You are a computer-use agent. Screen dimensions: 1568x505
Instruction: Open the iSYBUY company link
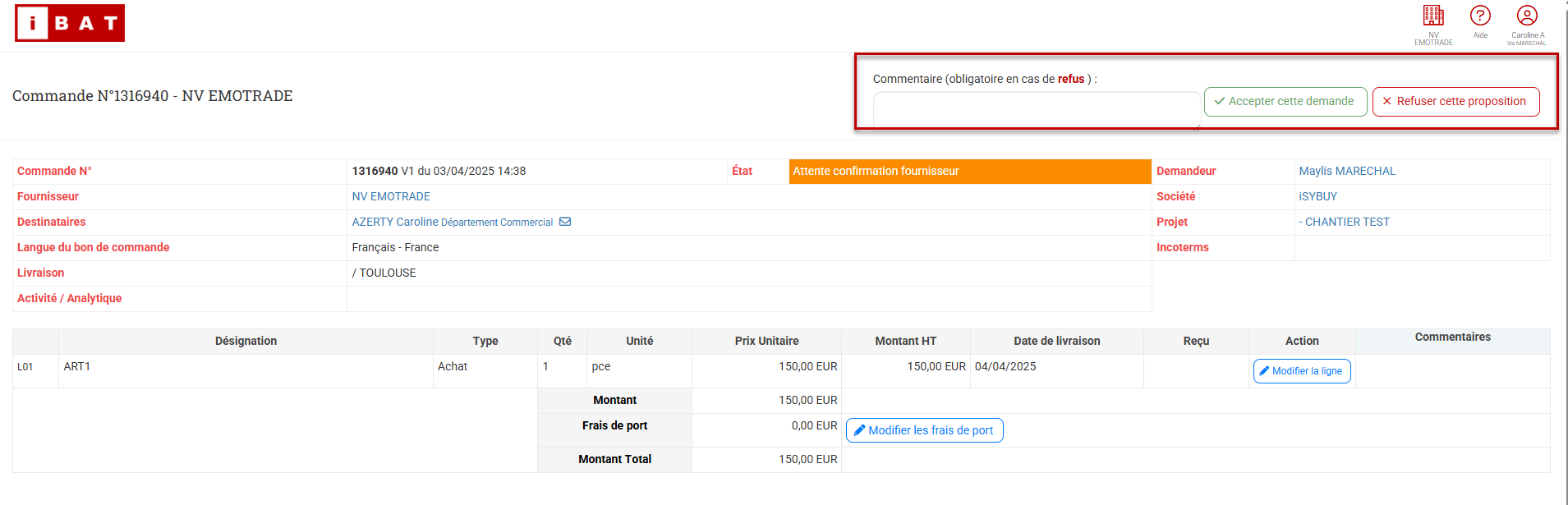pyautogui.click(x=1317, y=196)
